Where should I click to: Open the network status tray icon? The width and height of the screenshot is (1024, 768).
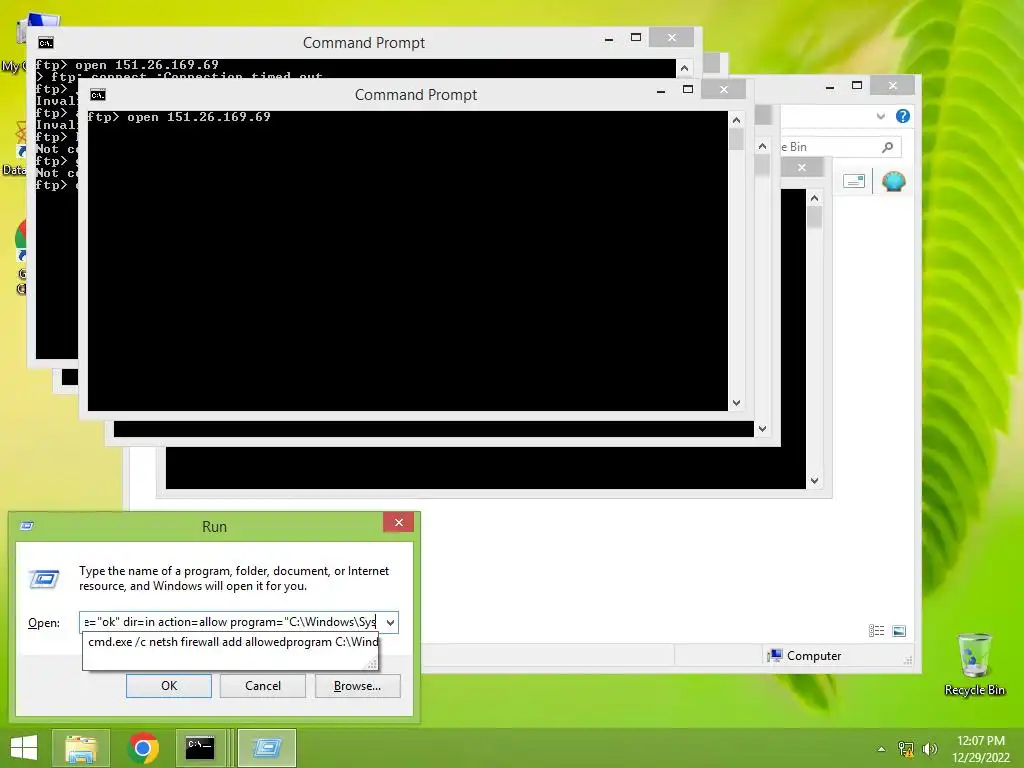(906, 749)
